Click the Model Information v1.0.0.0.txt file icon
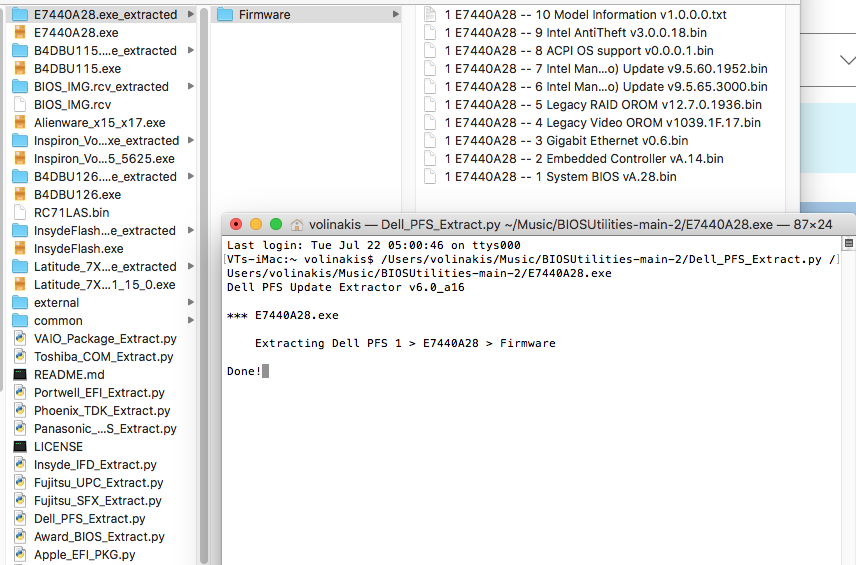This screenshot has height=565, width=856. (430, 15)
